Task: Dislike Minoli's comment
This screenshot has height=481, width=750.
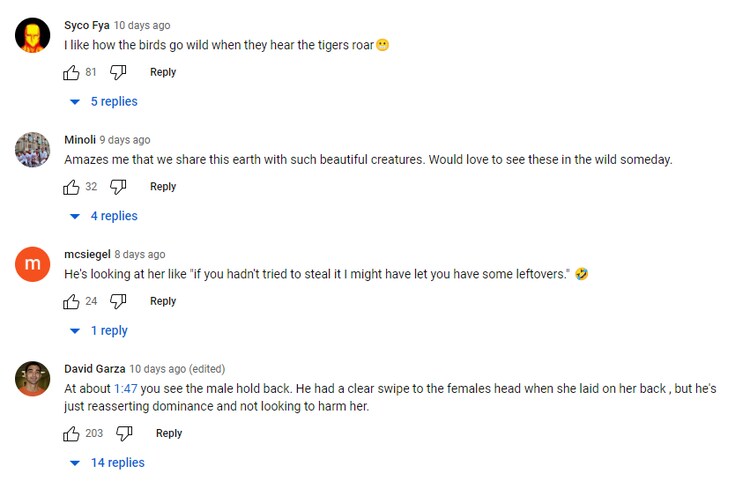Action: [118, 187]
